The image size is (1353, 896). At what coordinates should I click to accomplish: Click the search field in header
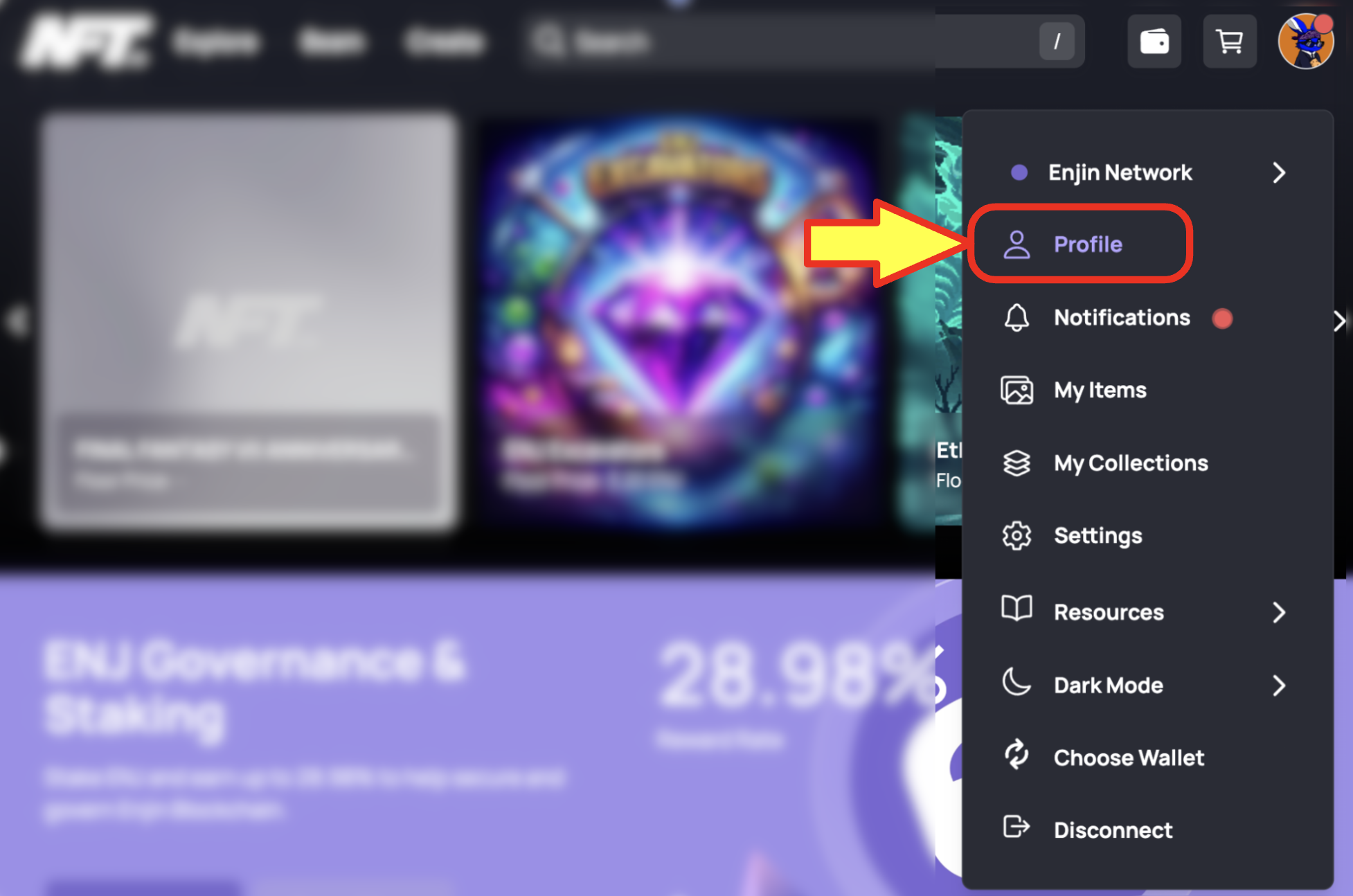(x=803, y=42)
